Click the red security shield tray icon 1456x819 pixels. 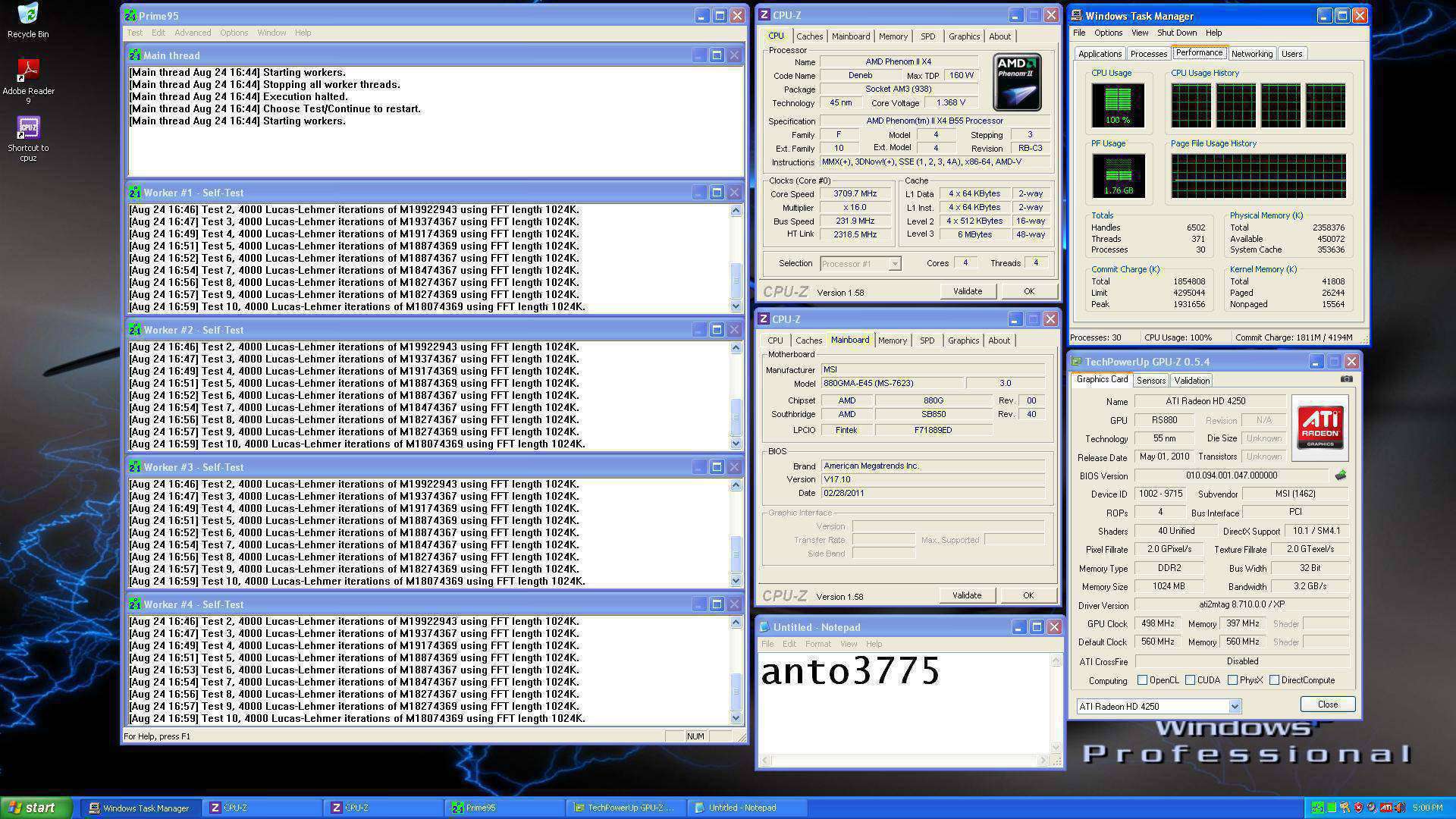point(1358,808)
